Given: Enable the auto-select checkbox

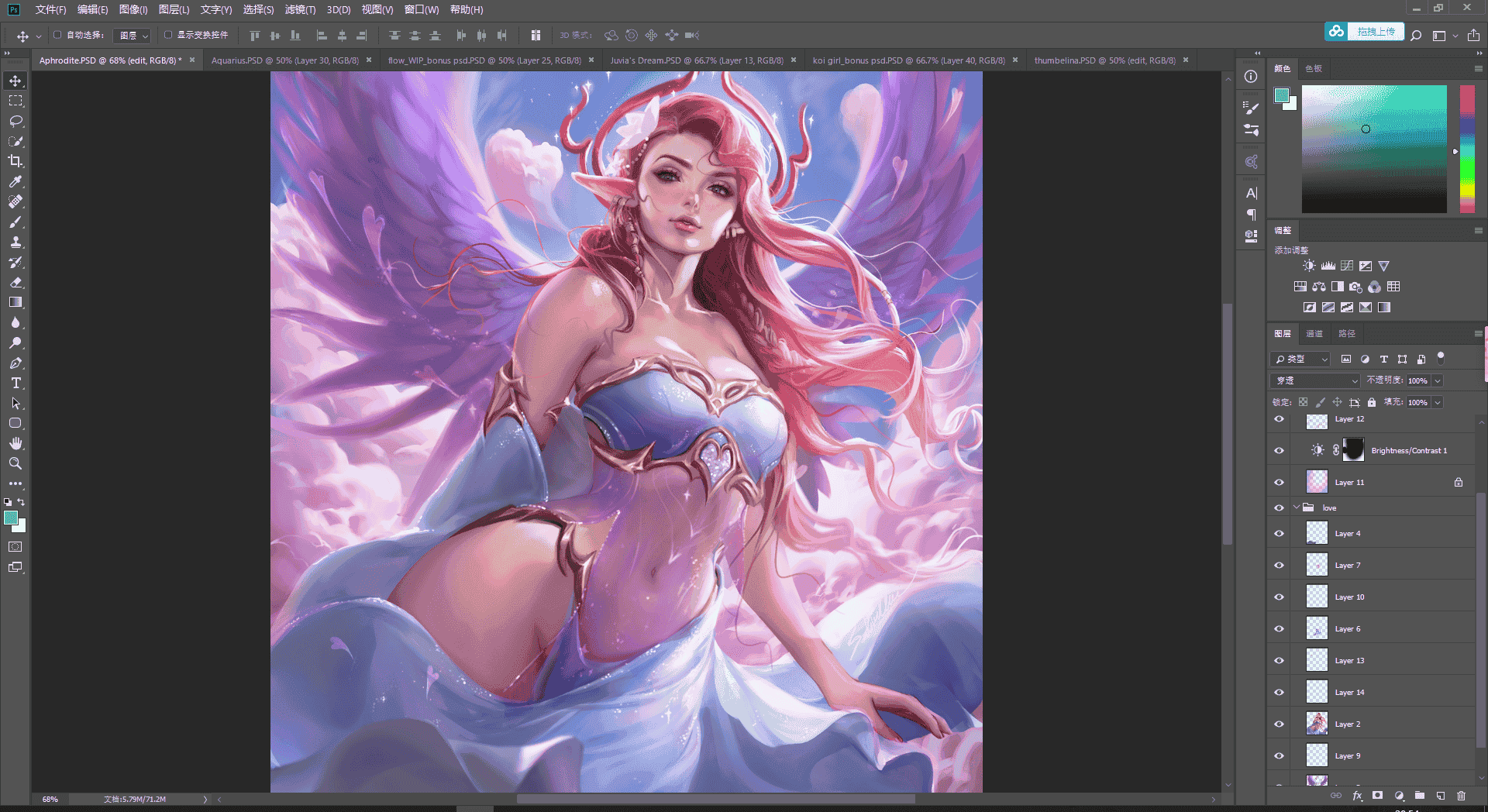Looking at the screenshot, I should tap(57, 35).
